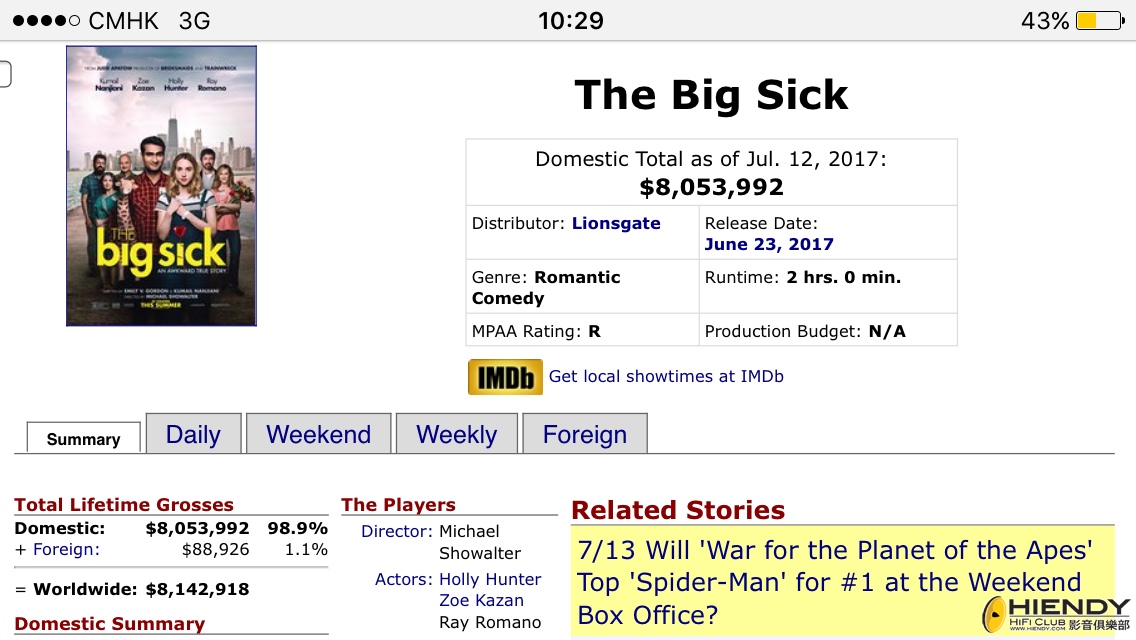Open Holly Hunter's page
Viewport: 1136px width, 640px height.
tap(490, 580)
